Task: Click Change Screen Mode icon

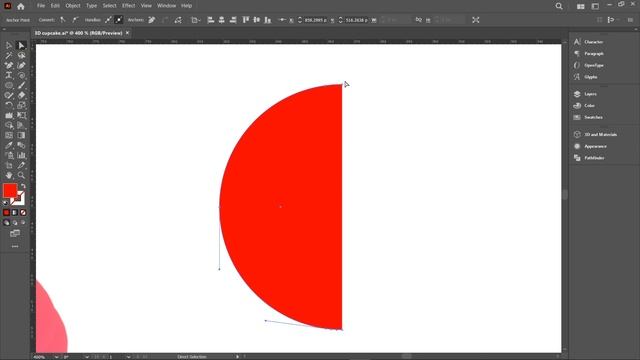Action: click(15, 233)
